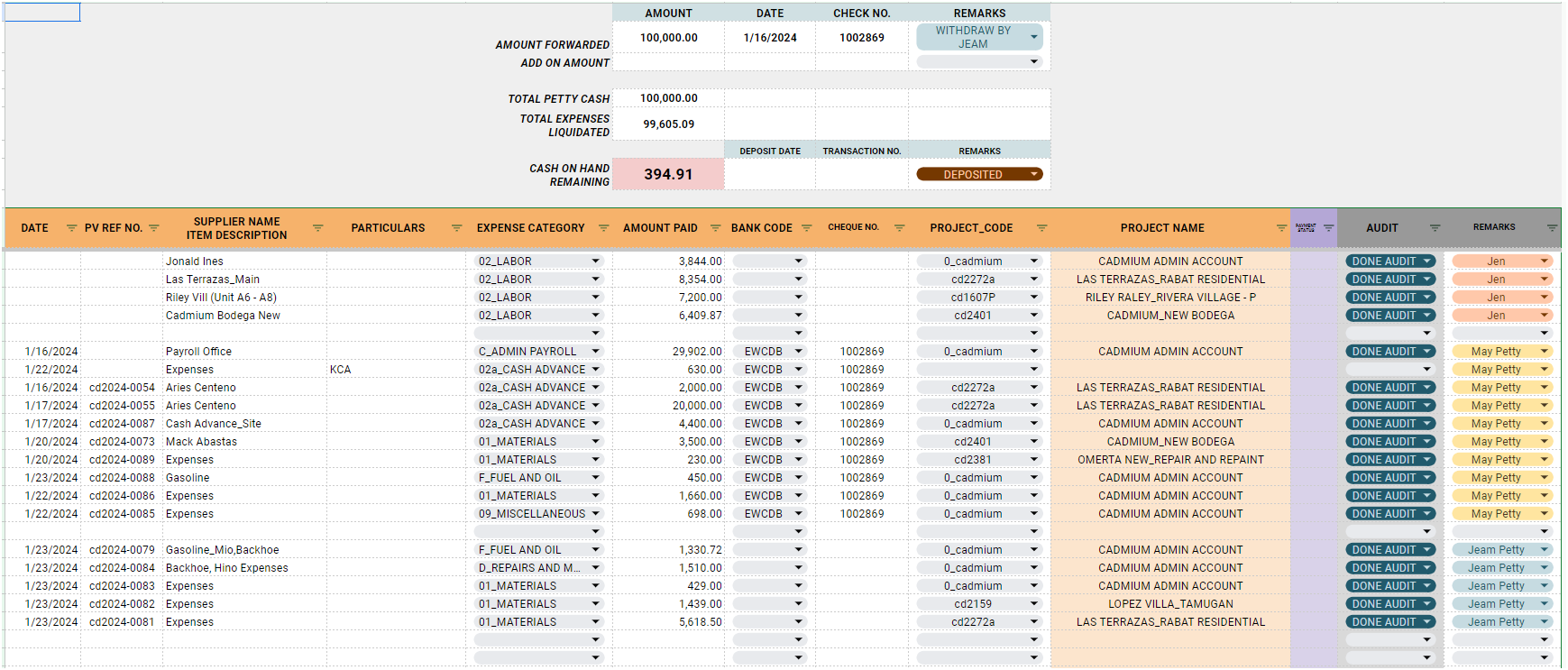Open the PROJECT NAME column filter icon
Screen dimensions: 1568x670
coord(1281,228)
